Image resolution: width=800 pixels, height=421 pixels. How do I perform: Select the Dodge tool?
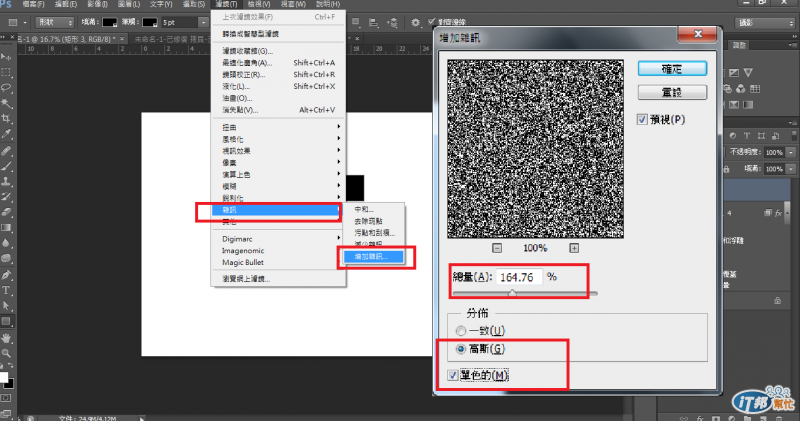[6, 258]
